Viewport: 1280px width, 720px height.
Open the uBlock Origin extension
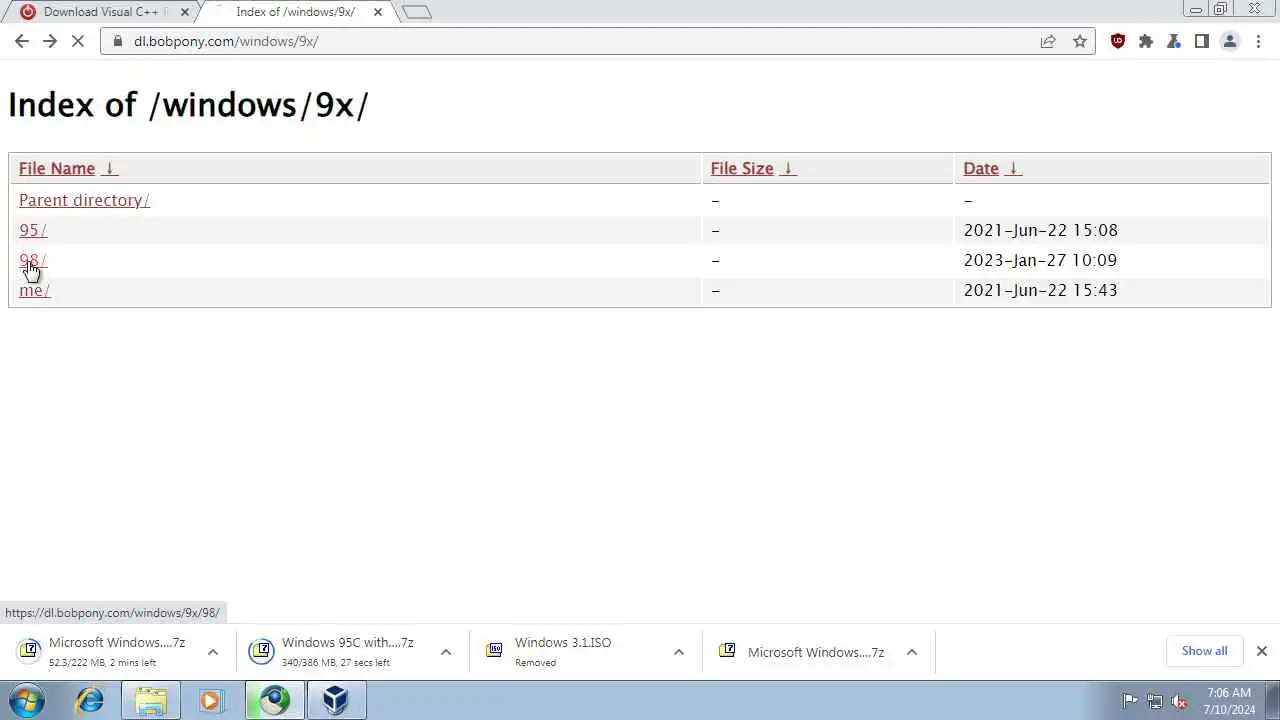click(x=1118, y=41)
